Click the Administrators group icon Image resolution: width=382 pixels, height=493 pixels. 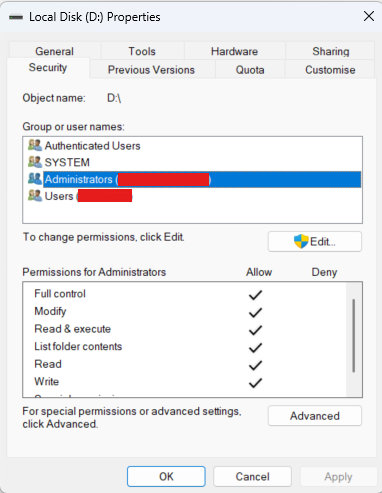tap(35, 179)
